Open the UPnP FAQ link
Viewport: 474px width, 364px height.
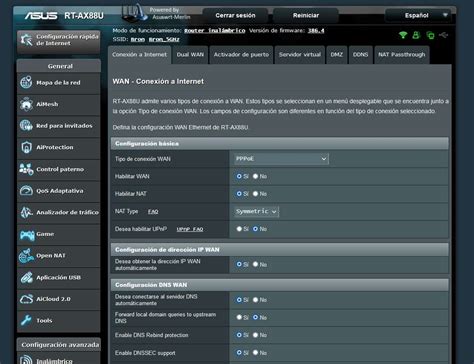pos(190,229)
